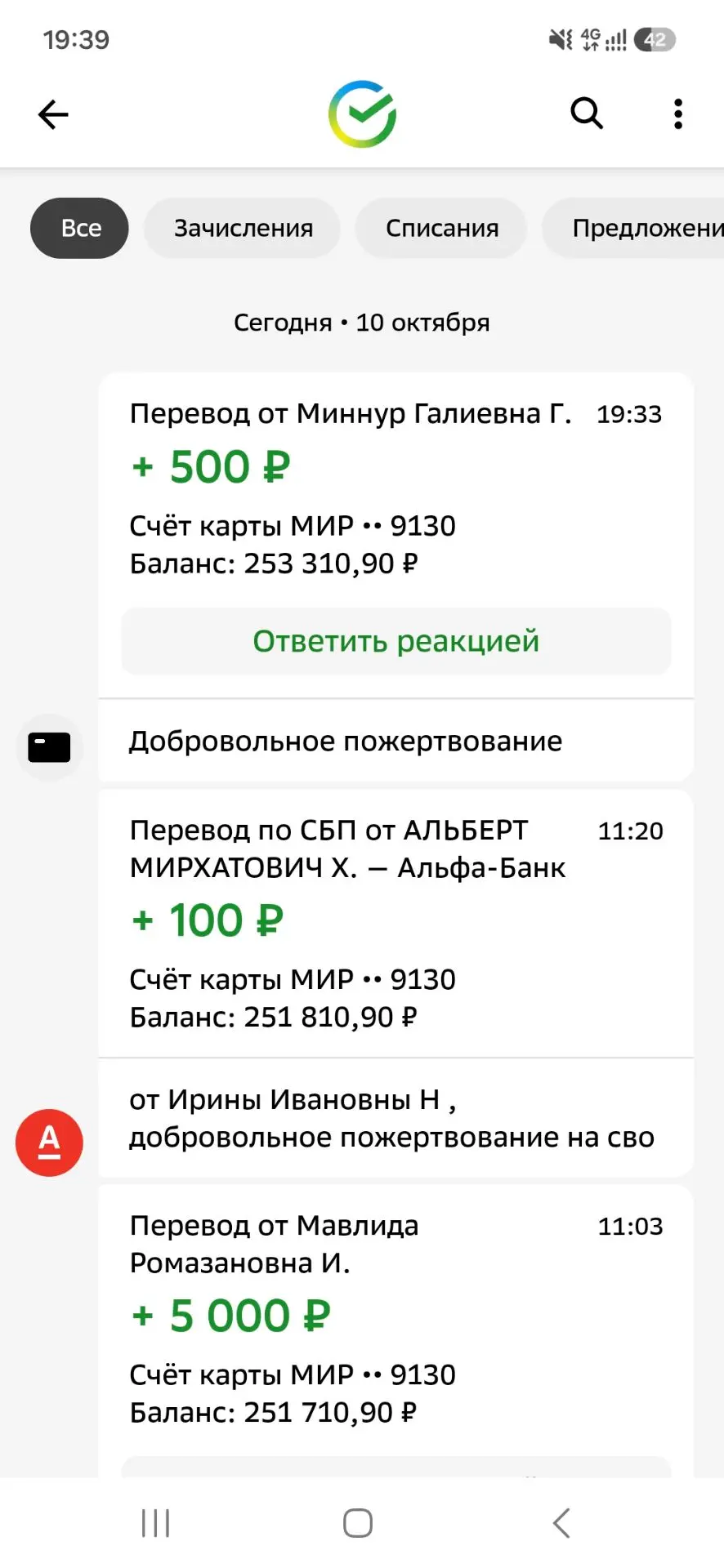724x1568 pixels.
Task: Tap the battery indicator in status bar
Action: (x=655, y=39)
